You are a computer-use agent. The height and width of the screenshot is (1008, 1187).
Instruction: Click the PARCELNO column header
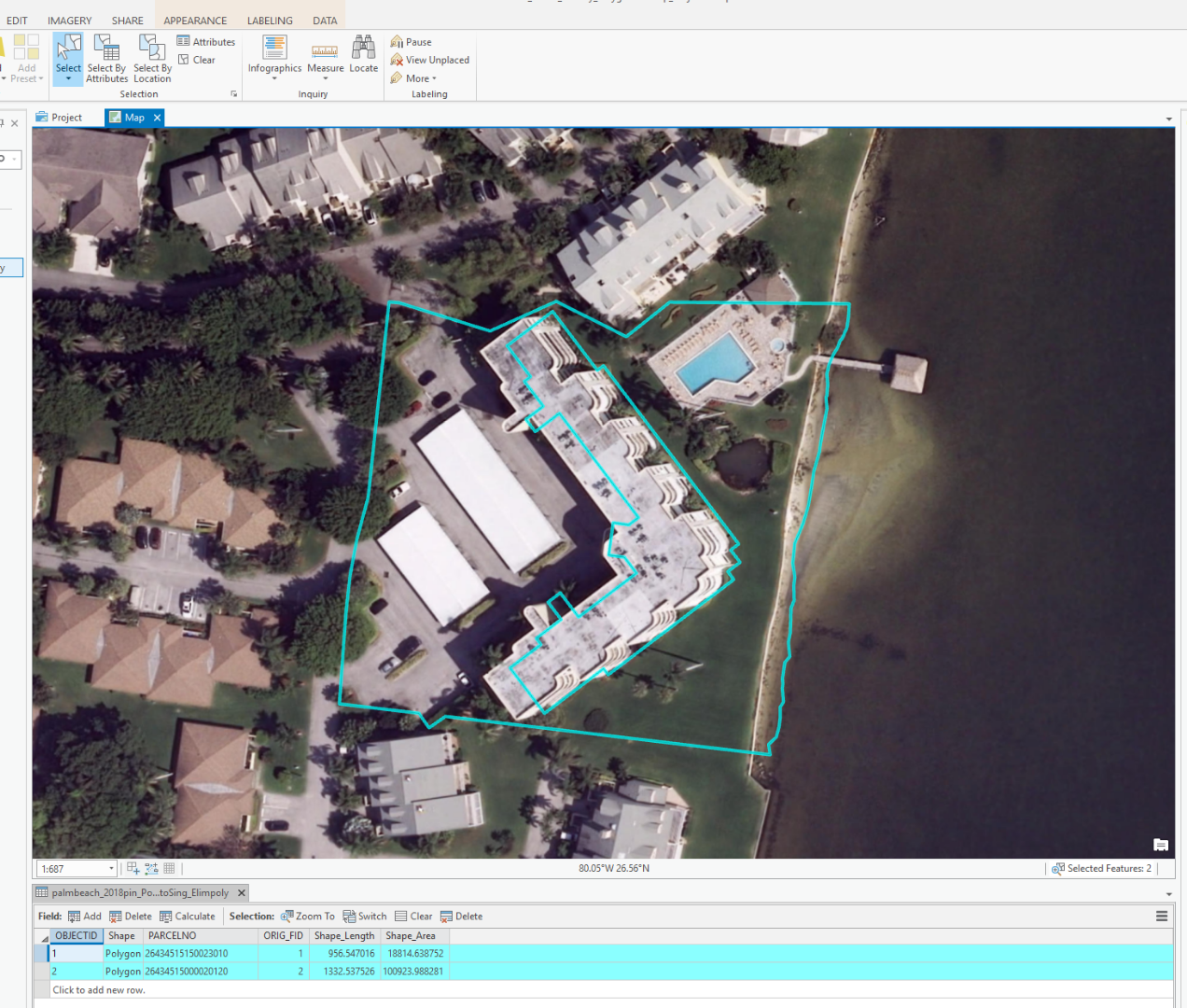pos(201,936)
